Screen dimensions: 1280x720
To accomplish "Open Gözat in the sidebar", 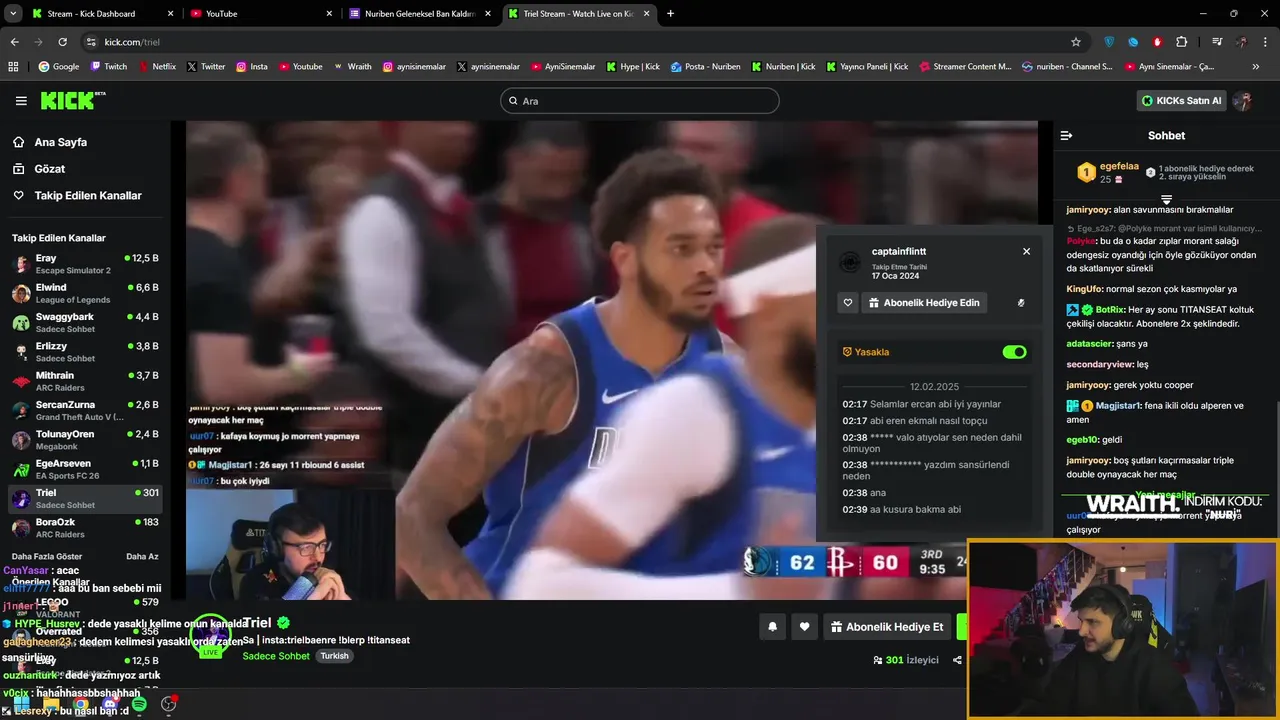I will click(x=50, y=169).
